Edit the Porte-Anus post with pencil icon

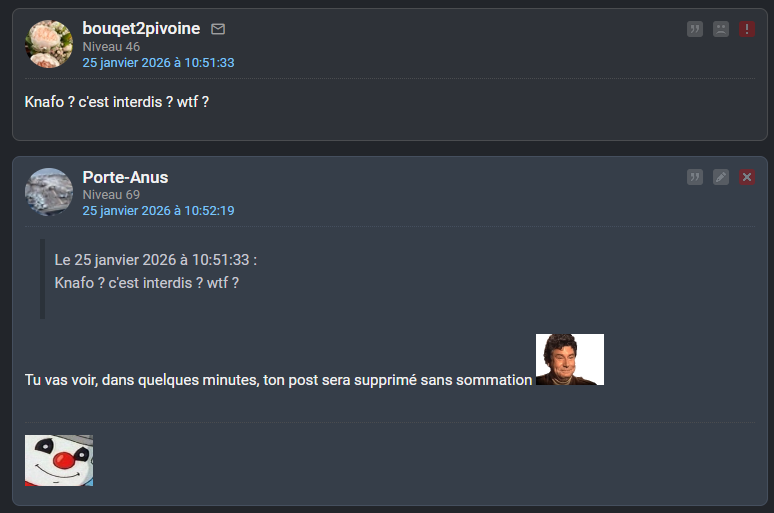(x=721, y=177)
